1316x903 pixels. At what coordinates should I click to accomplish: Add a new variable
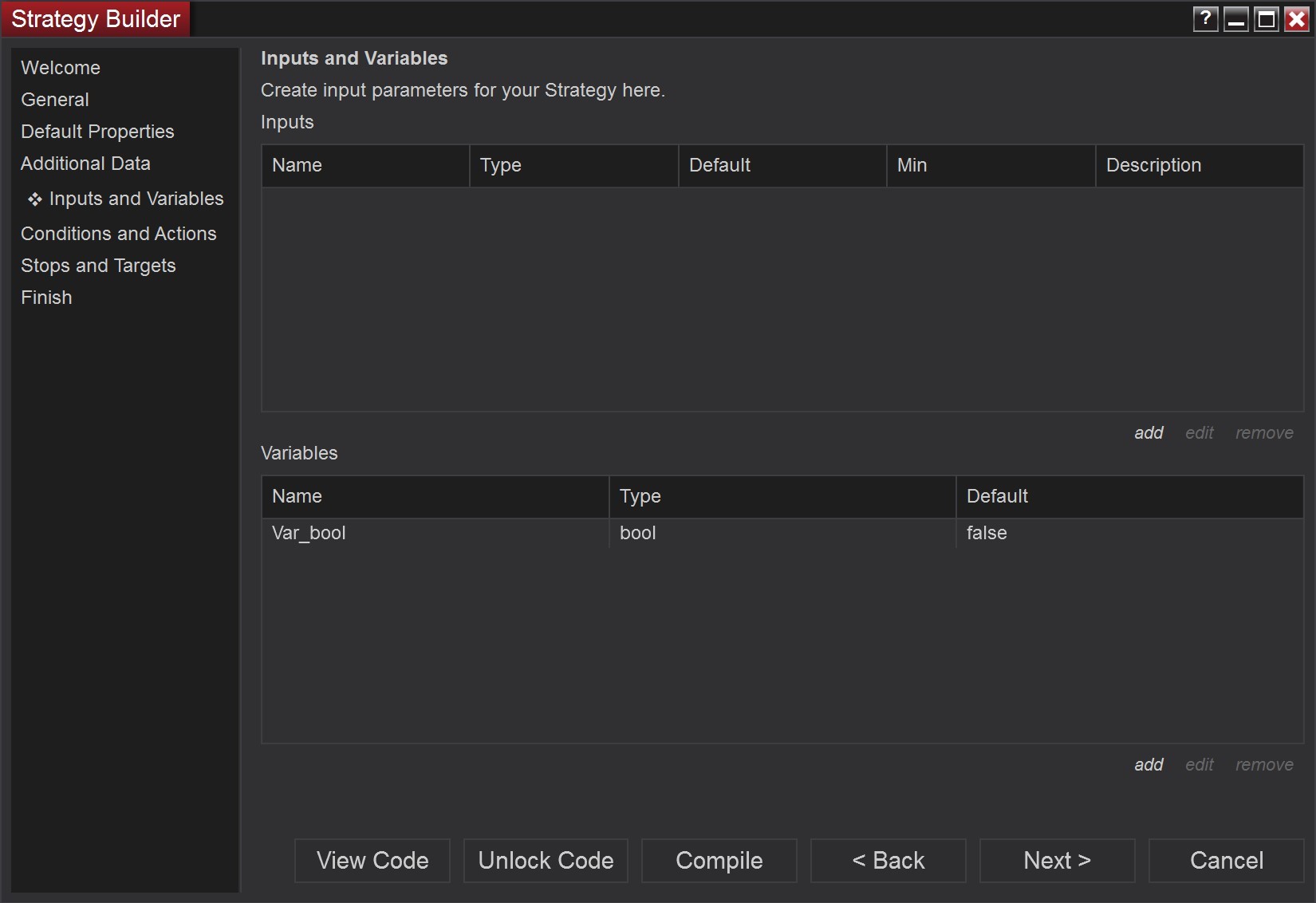pos(1149,764)
